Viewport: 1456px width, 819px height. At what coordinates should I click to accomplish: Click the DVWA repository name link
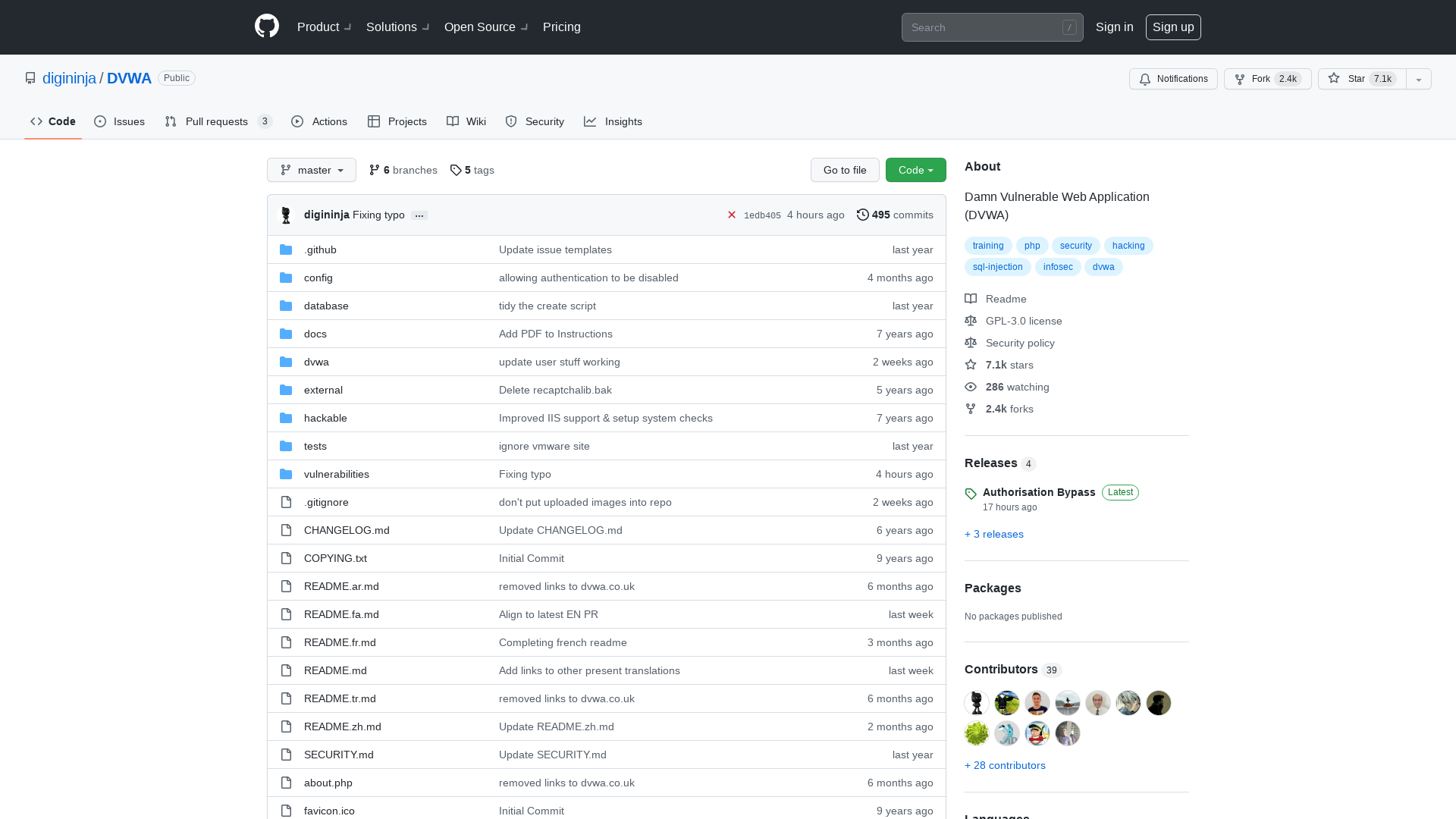129,78
